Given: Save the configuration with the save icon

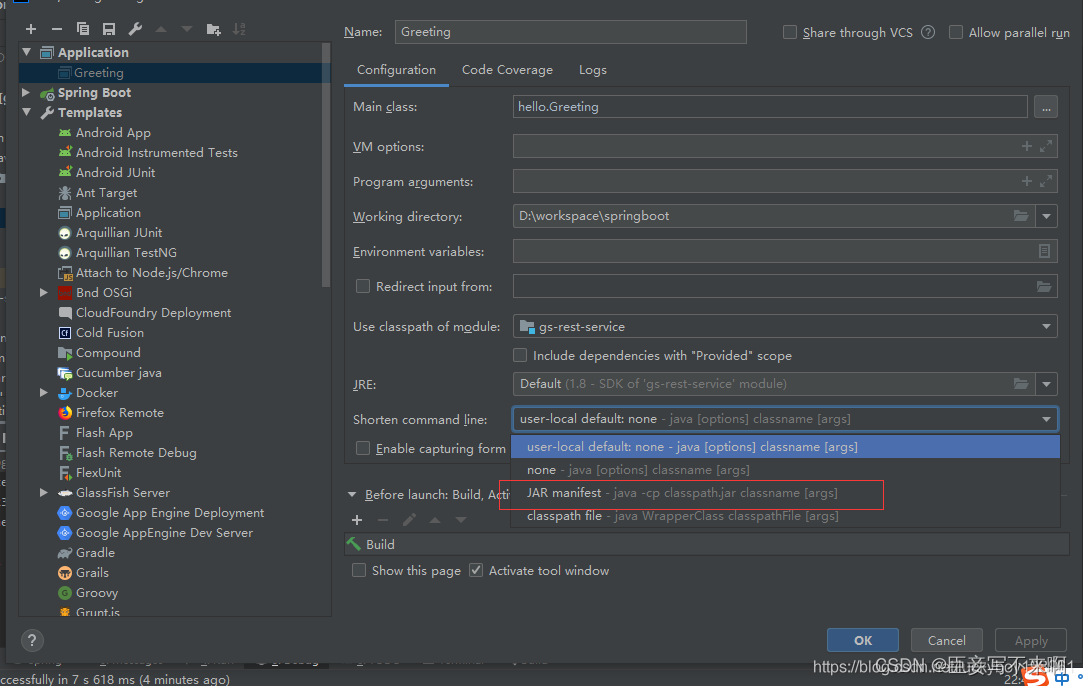Looking at the screenshot, I should coord(108,28).
